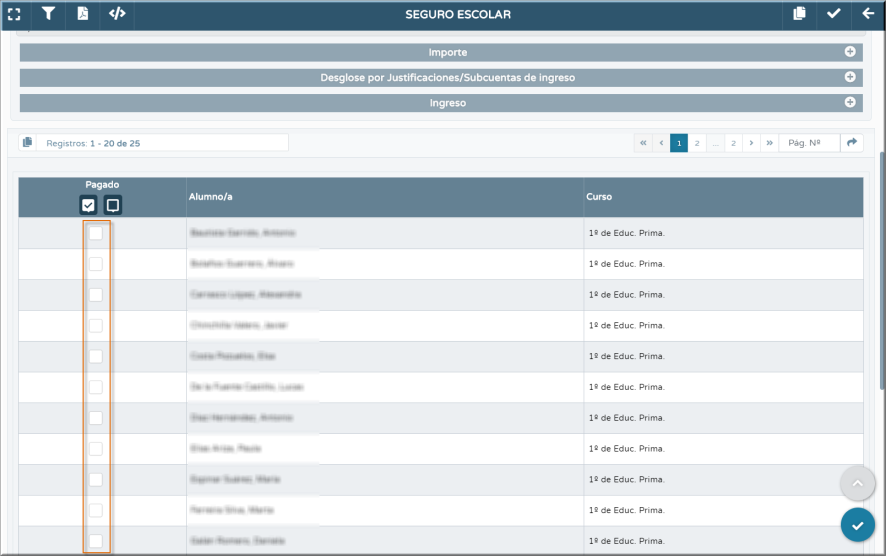The height and width of the screenshot is (556, 886).
Task: Expand Importe section with plus icon
Action: pyautogui.click(x=850, y=51)
